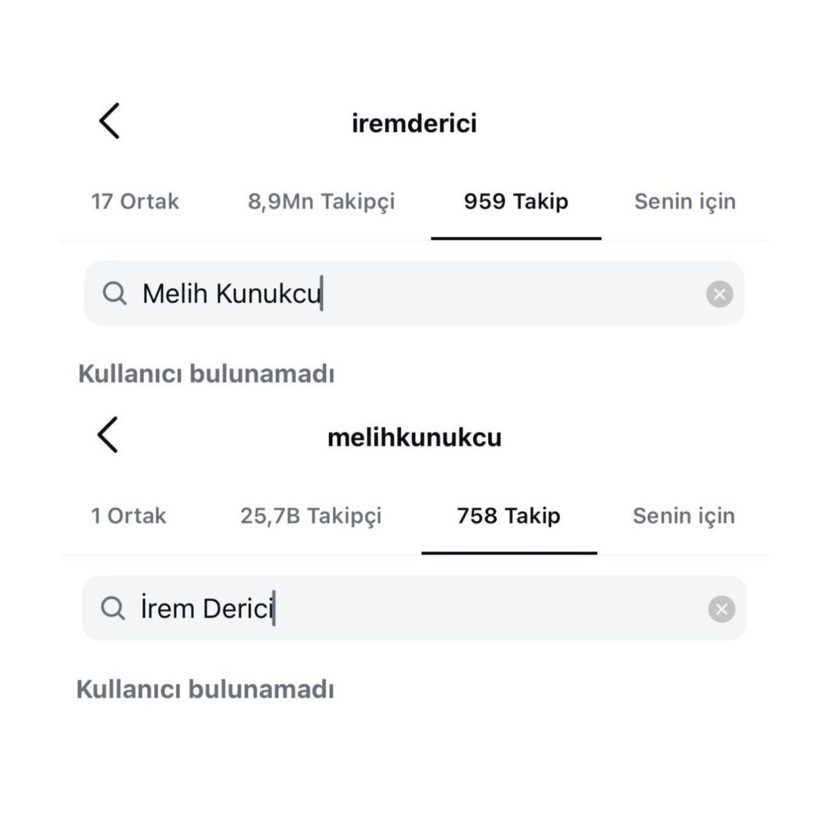This screenshot has width=820, height=820.
Task: Select the 959 Takip tab
Action: point(516,201)
